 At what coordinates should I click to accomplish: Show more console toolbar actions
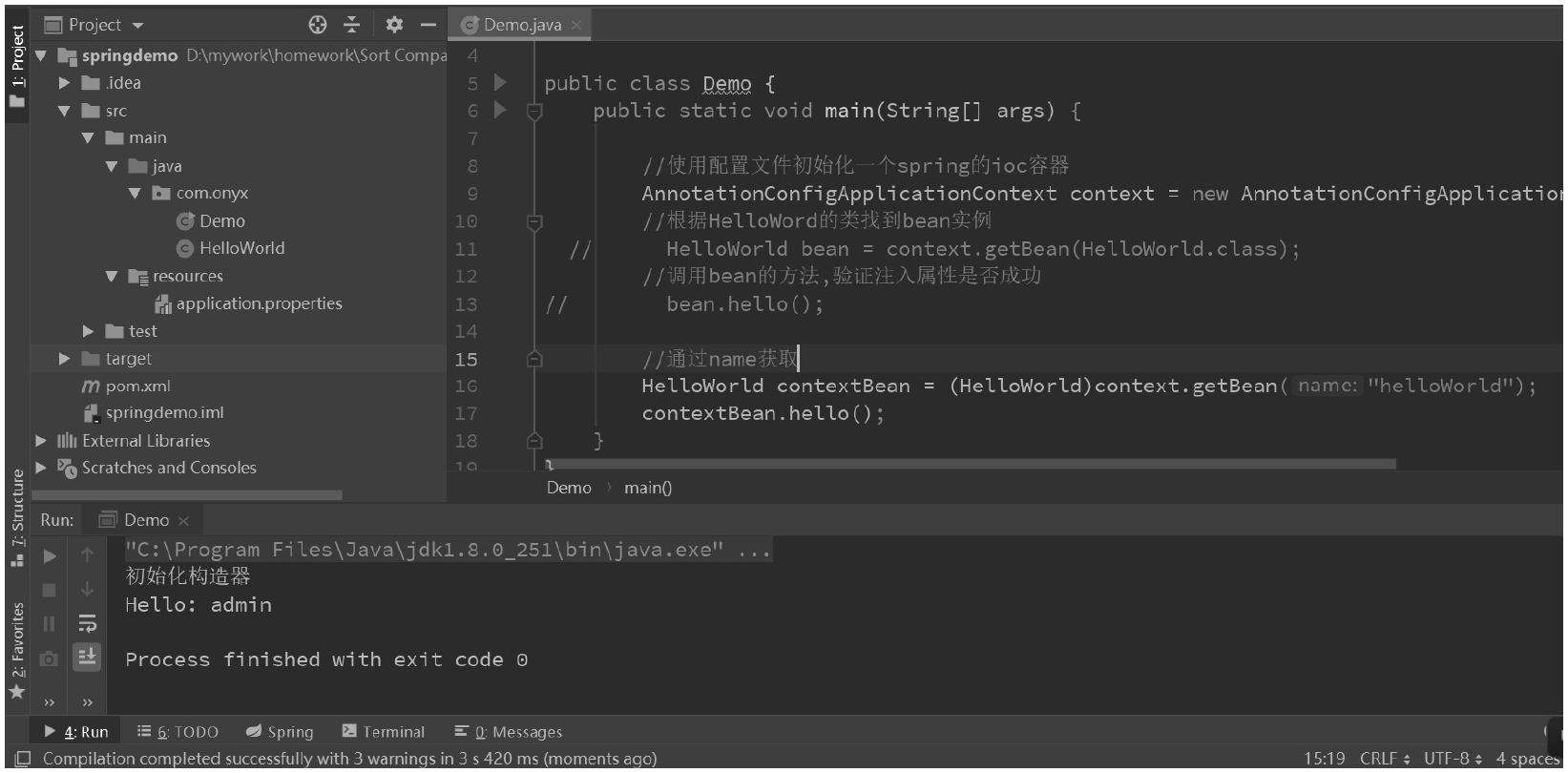(87, 702)
